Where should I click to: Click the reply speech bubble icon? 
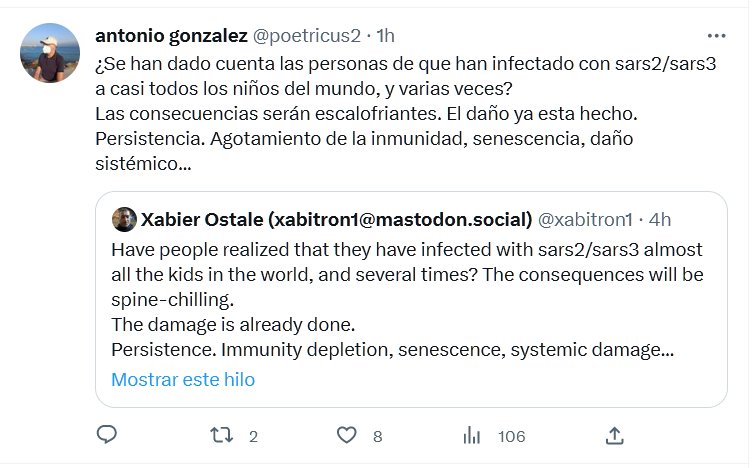coord(107,435)
